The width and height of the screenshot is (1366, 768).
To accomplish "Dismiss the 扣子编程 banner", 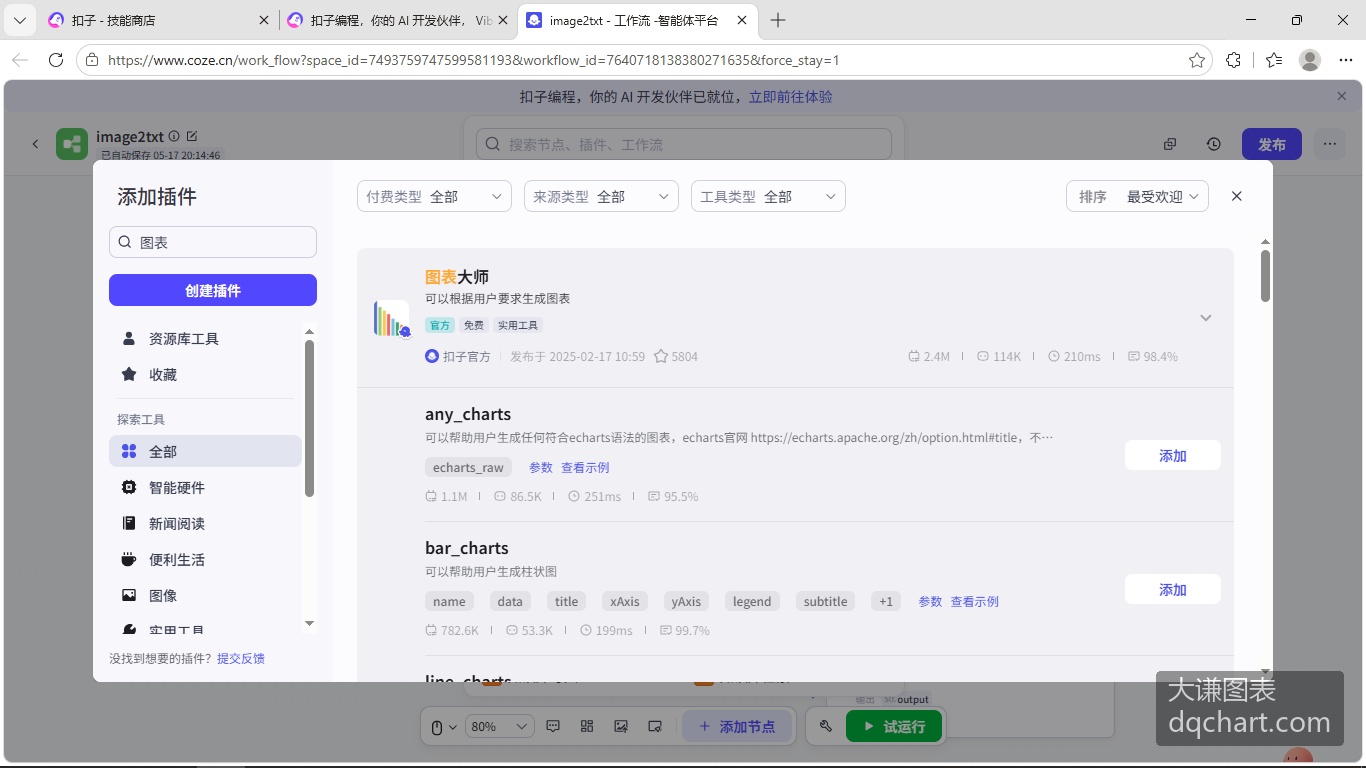I will coord(1342,96).
